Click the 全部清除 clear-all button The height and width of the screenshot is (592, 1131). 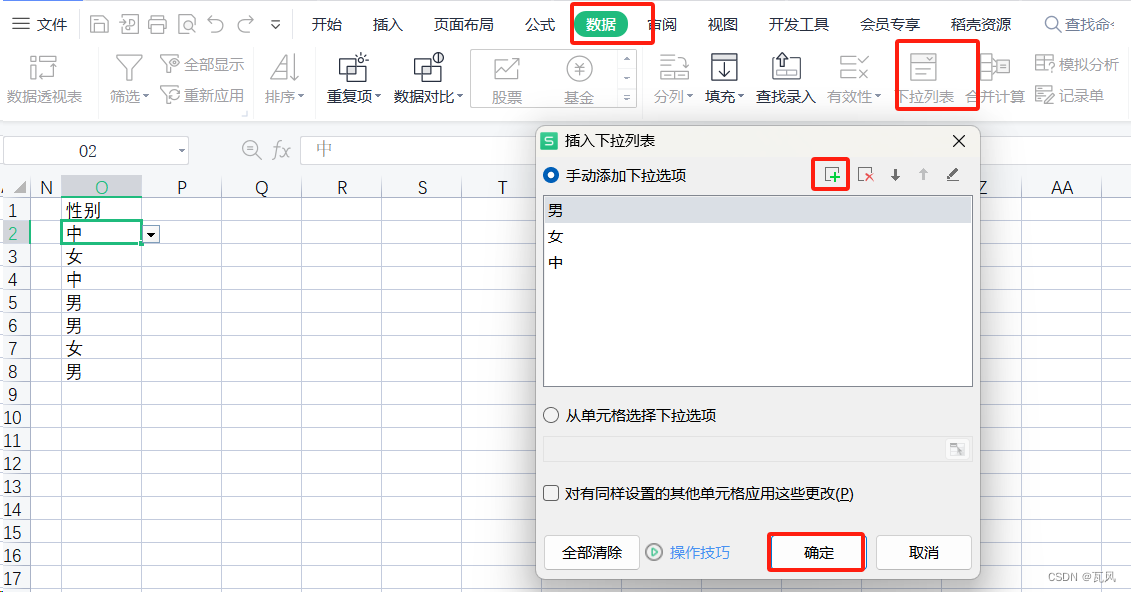tap(591, 552)
